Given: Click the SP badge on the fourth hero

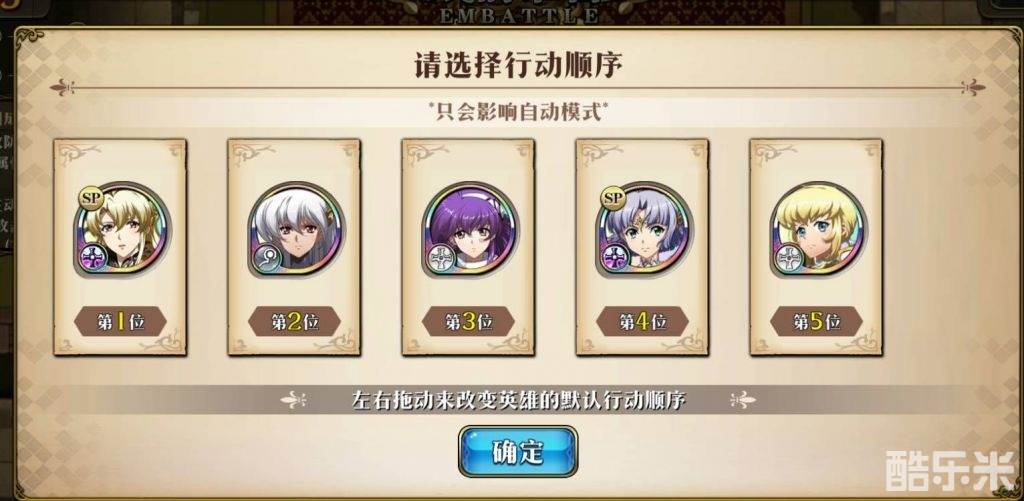Looking at the screenshot, I should [613, 199].
